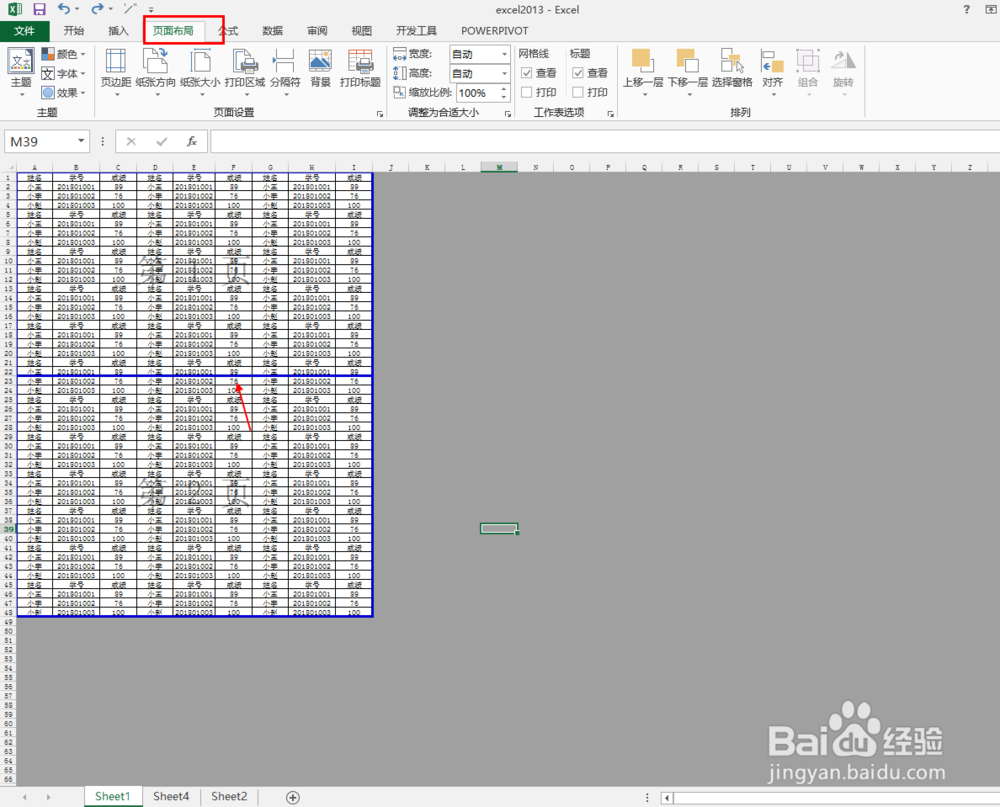Increase Scale (缩放比例) with up spinner
The width and height of the screenshot is (1000, 807).
tap(504, 89)
